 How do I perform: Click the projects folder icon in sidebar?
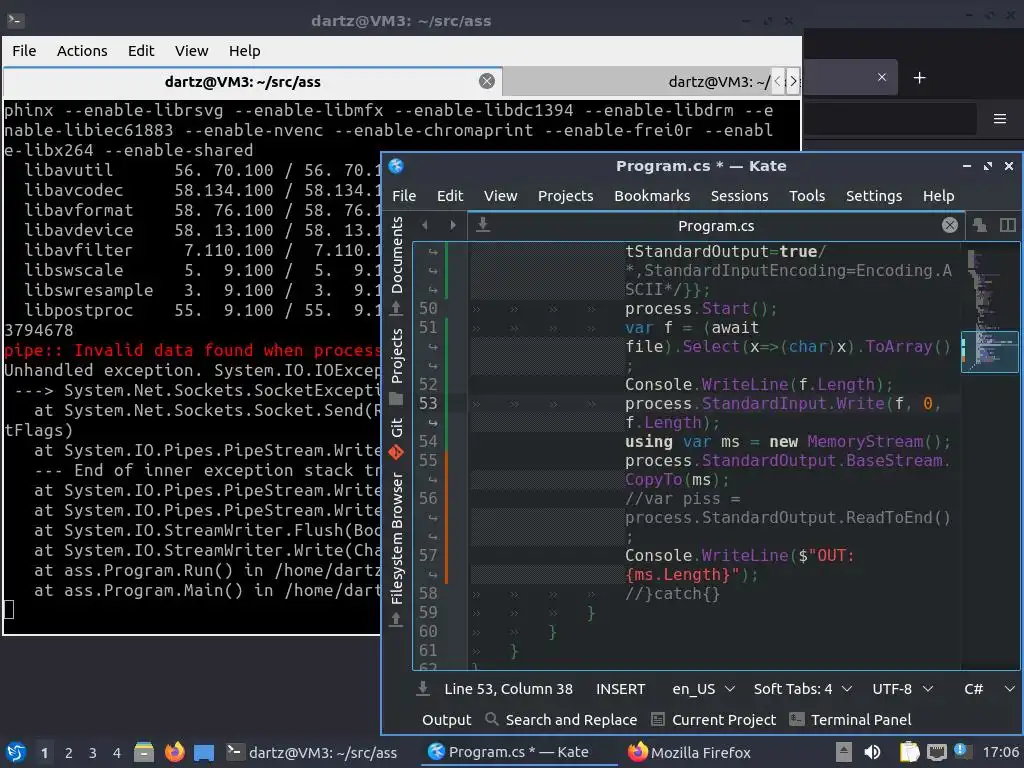coord(396,398)
